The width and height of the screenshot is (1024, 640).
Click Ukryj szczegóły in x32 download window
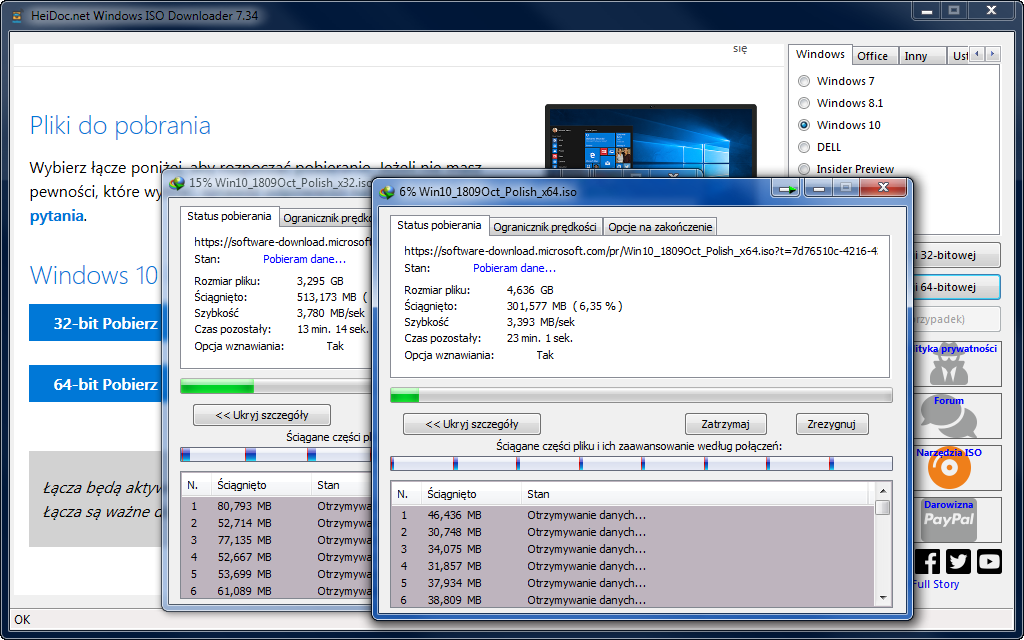click(x=262, y=415)
